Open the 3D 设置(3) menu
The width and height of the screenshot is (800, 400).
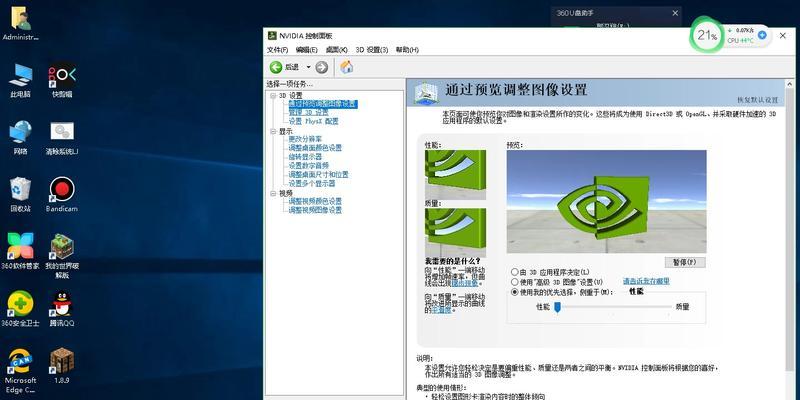(371, 50)
